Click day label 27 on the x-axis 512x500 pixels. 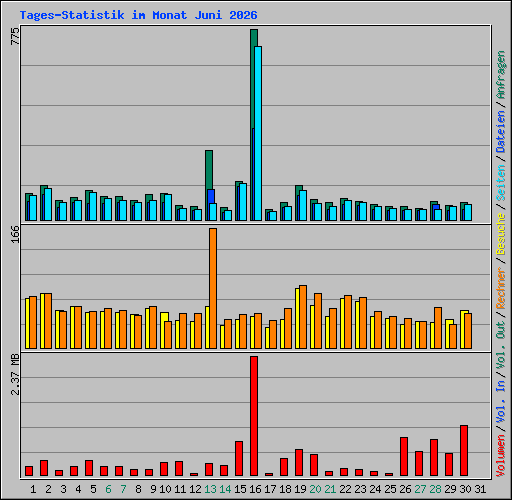(x=420, y=489)
